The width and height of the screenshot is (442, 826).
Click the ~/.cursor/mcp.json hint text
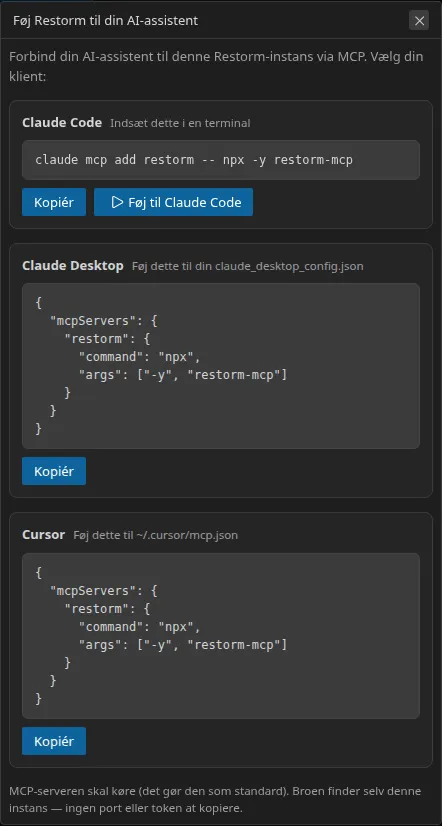coord(155,536)
